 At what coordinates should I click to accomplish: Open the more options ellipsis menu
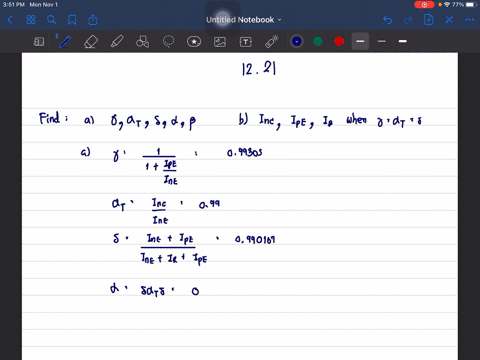pyautogui.click(x=469, y=20)
